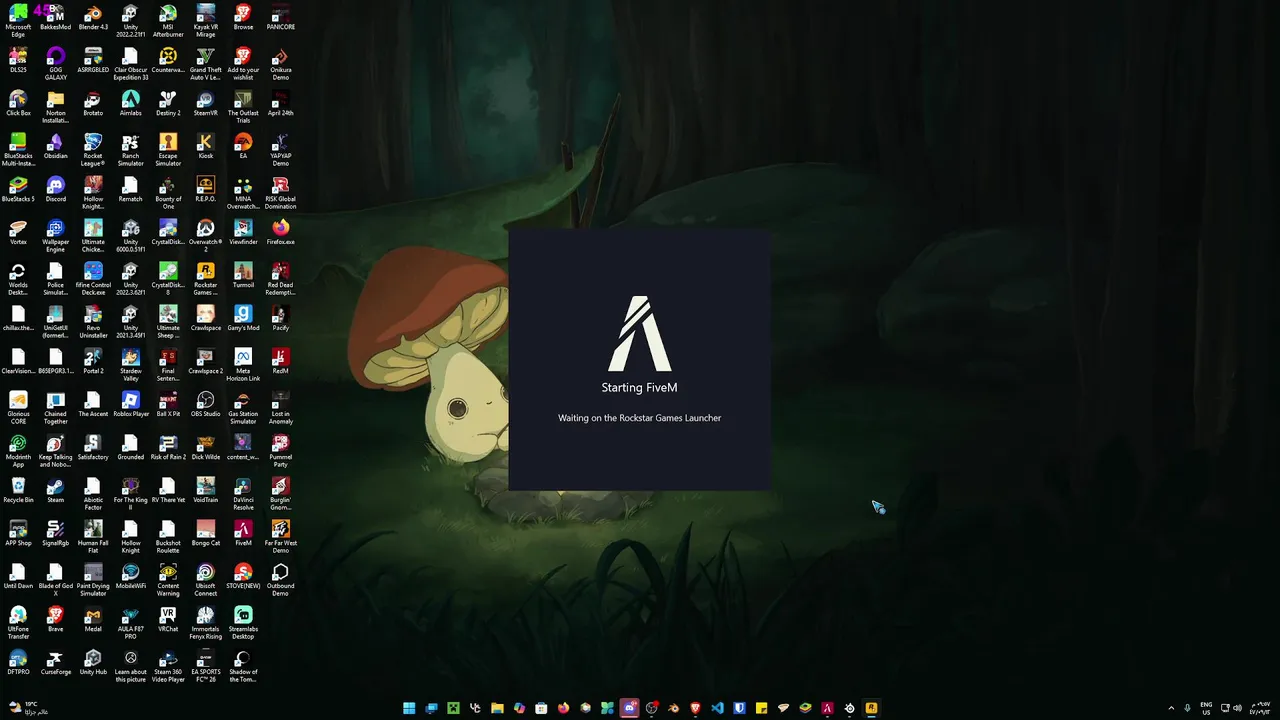Select the Red Dead Redemption icon
Viewport: 1280px width, 720px height.
pyautogui.click(x=280, y=278)
